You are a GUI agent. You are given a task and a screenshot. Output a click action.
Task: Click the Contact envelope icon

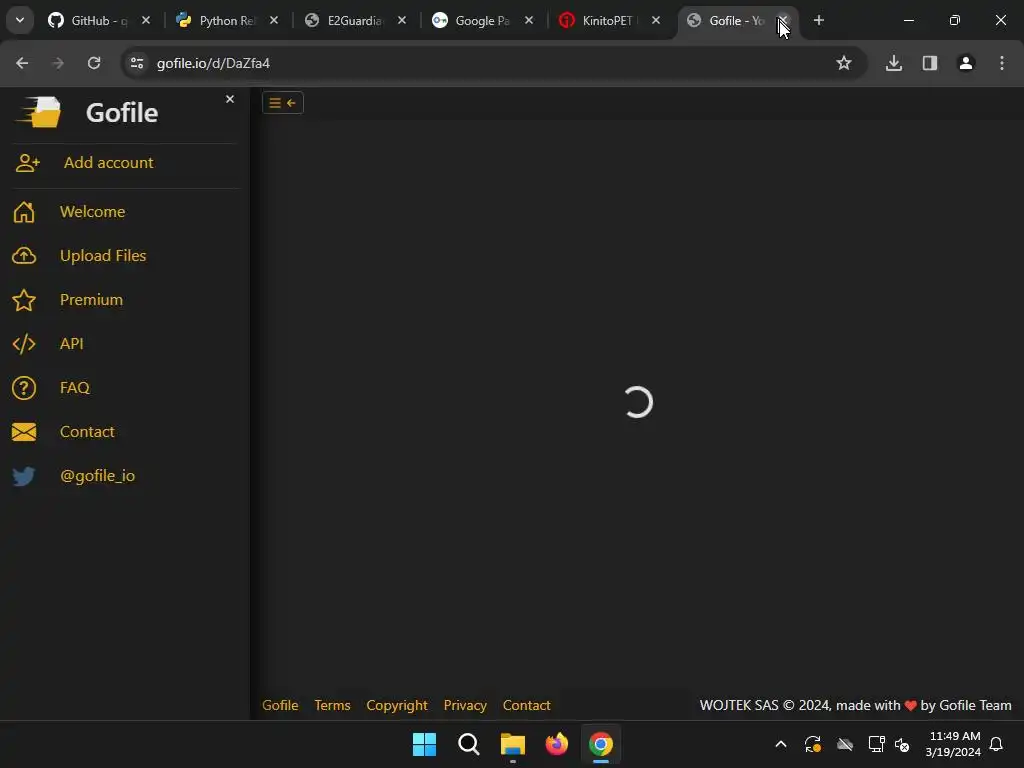(24, 432)
